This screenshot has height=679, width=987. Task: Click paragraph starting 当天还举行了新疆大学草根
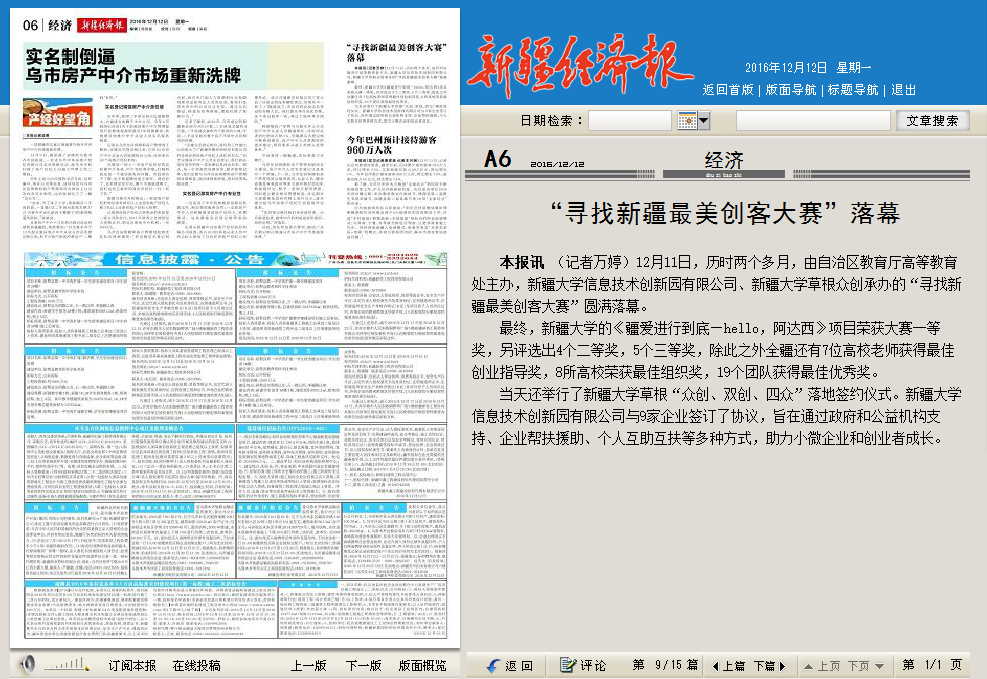point(717,416)
